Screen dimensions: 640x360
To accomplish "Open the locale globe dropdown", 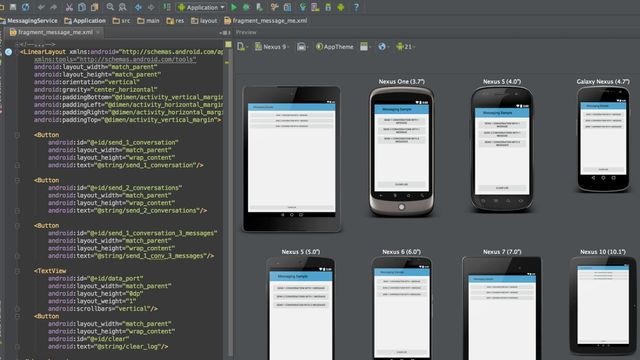I will pyautogui.click(x=383, y=47).
